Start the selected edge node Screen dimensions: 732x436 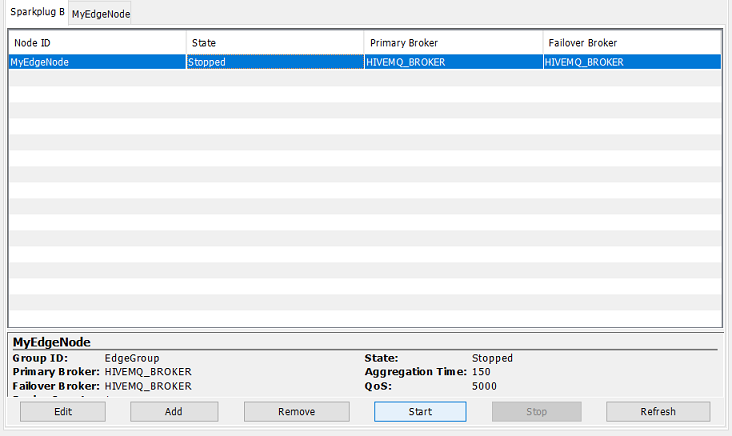pyautogui.click(x=420, y=412)
